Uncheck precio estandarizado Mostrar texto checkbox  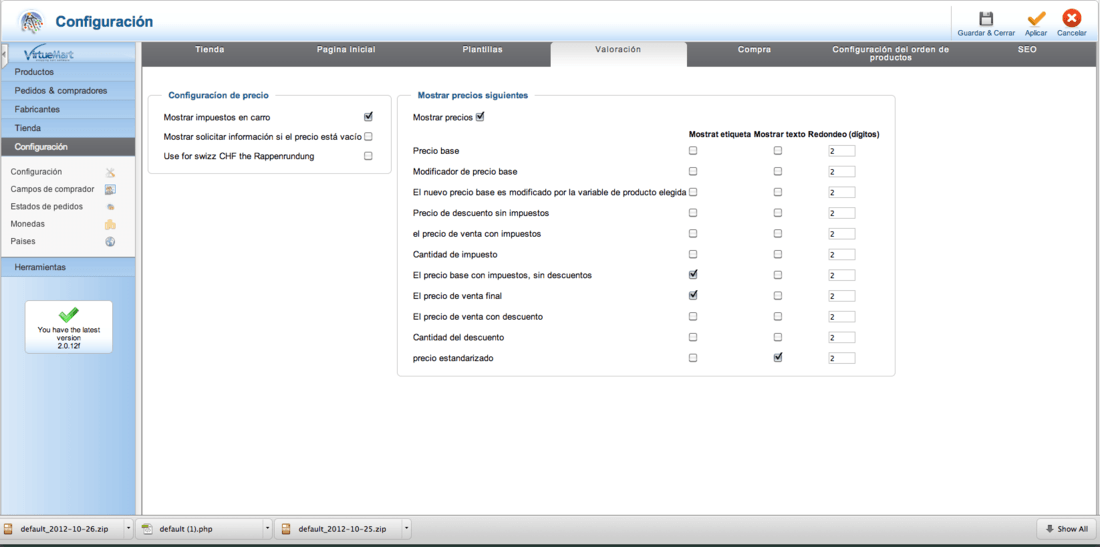click(x=777, y=358)
